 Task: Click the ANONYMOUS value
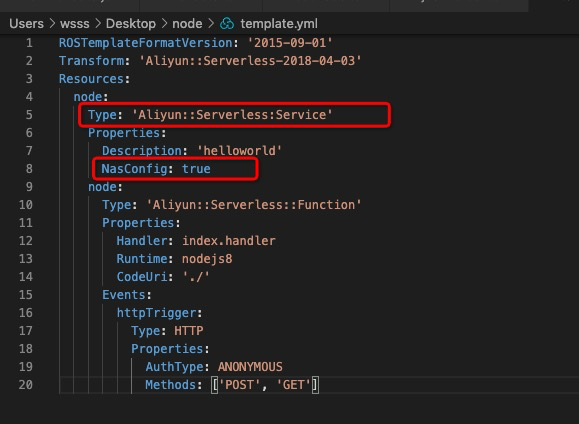(250, 367)
